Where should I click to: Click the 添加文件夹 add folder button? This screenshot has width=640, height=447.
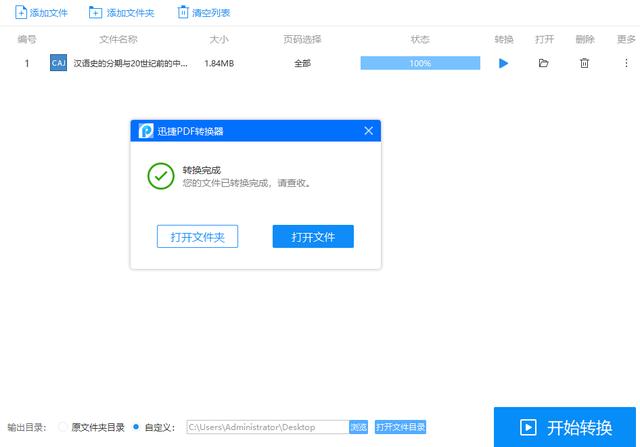(121, 13)
